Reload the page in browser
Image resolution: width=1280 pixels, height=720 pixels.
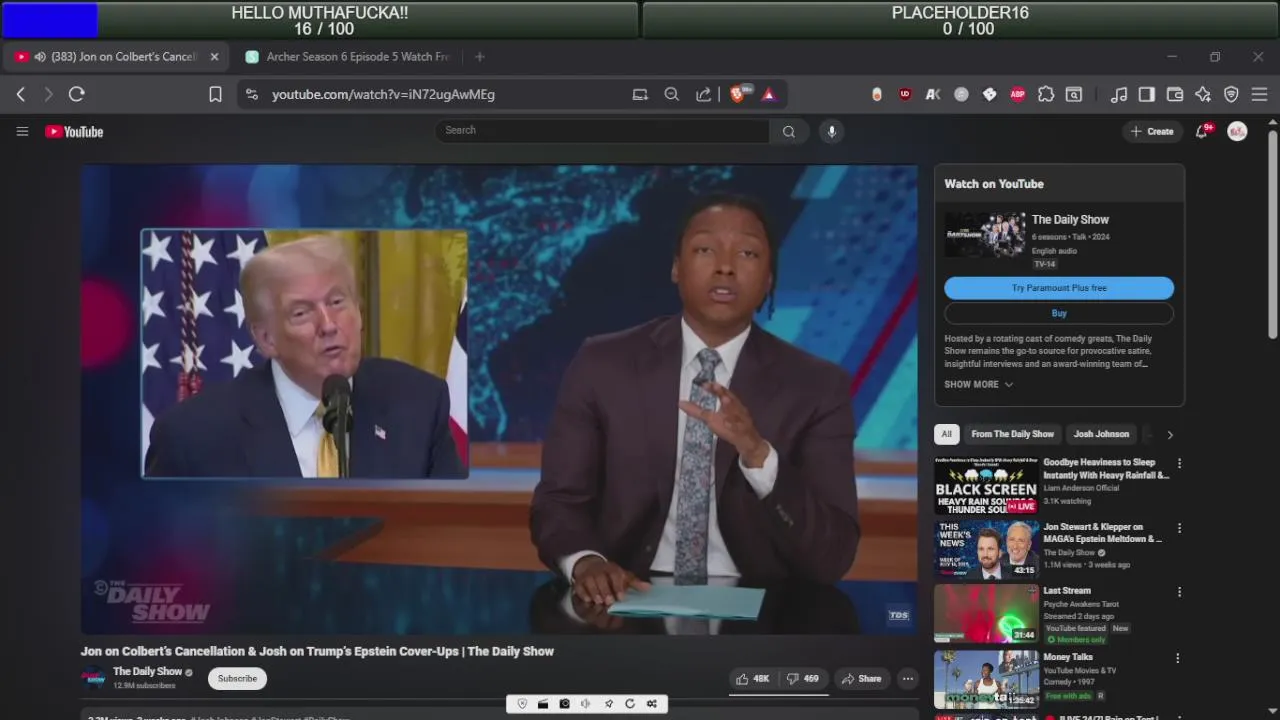[76, 94]
